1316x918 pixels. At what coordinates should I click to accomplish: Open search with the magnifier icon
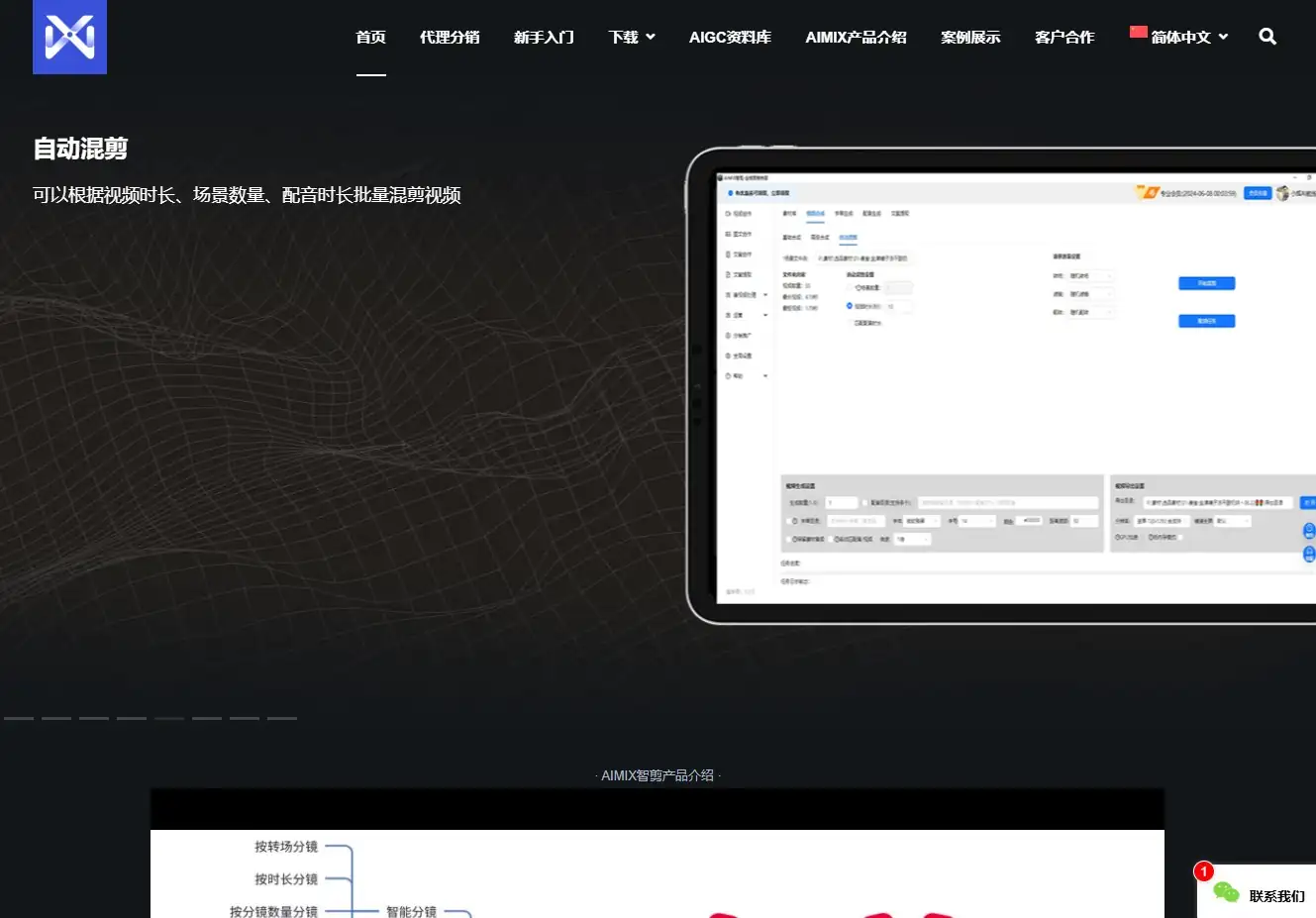pos(1266,37)
